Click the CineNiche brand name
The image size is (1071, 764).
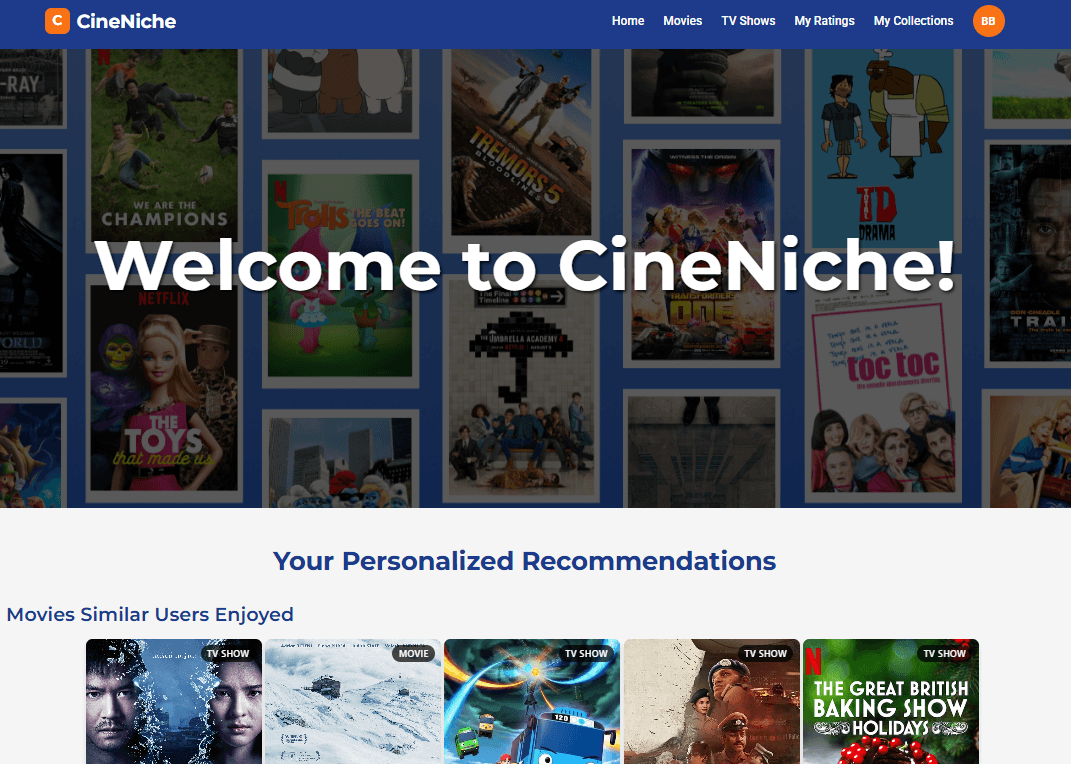[126, 21]
